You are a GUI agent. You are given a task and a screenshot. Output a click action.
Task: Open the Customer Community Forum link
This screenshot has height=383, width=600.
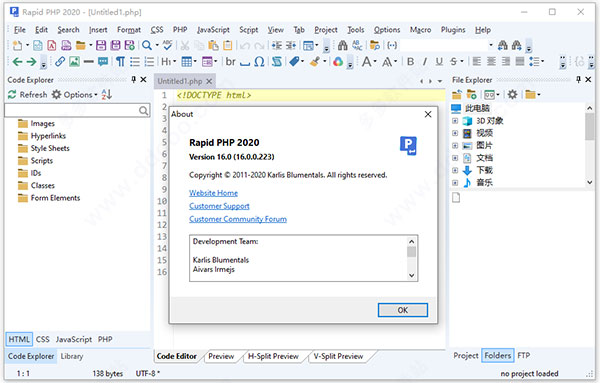point(238,219)
